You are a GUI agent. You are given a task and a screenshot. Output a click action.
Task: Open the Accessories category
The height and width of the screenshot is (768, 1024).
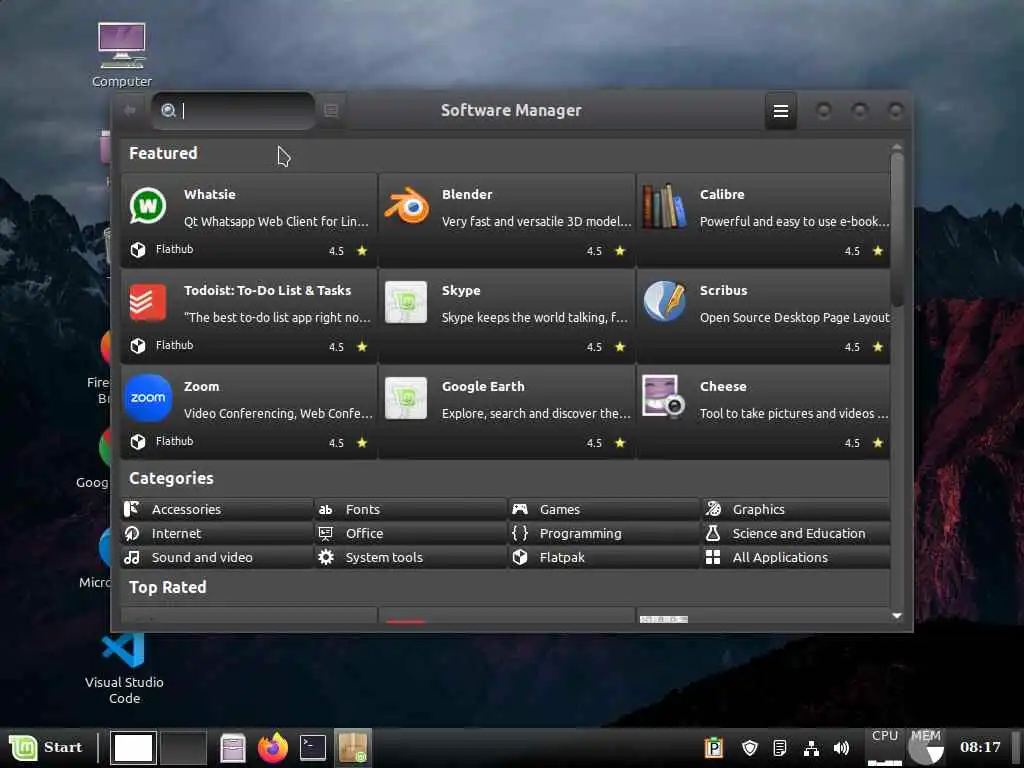click(x=217, y=509)
